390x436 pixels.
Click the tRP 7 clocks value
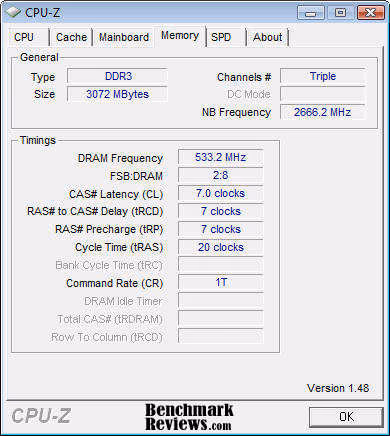(221, 229)
